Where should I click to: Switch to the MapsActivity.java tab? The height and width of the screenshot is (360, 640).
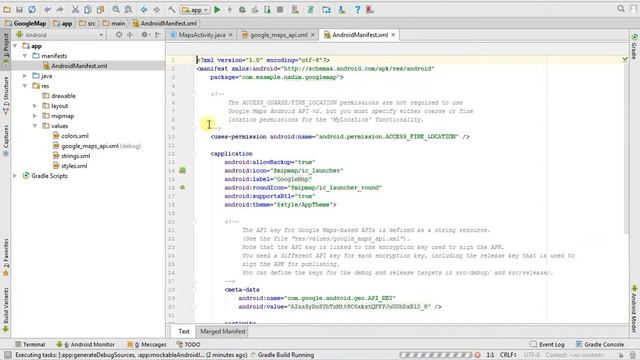(202, 35)
